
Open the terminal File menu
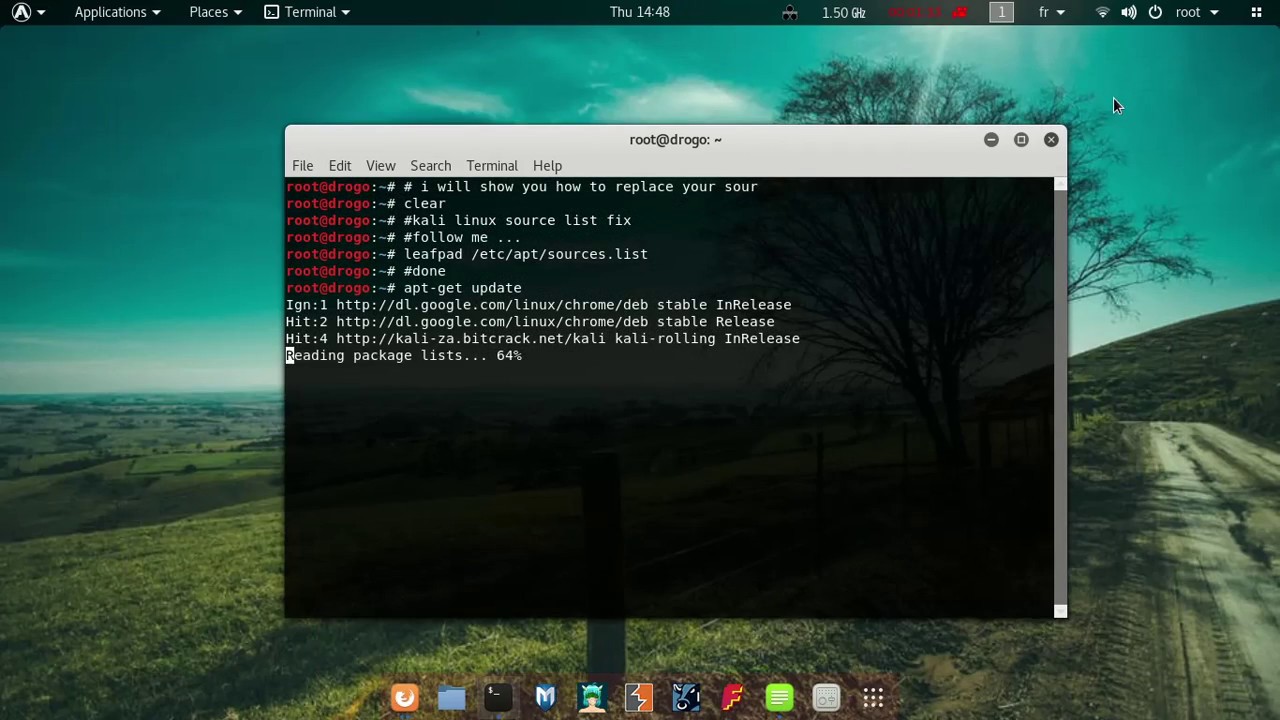click(x=302, y=166)
